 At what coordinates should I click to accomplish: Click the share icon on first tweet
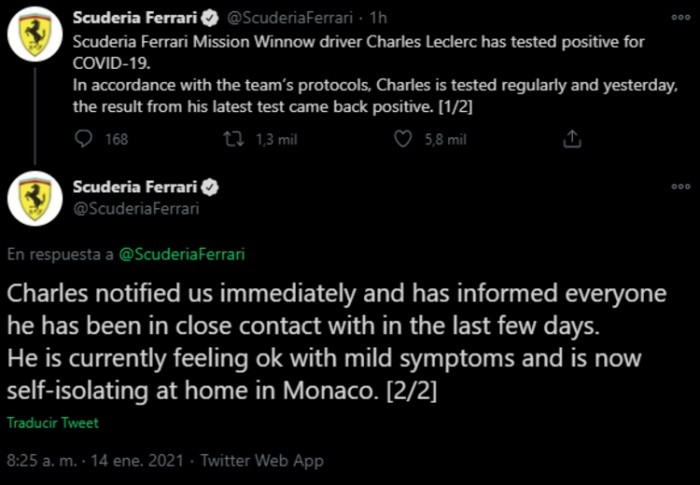[572, 140]
